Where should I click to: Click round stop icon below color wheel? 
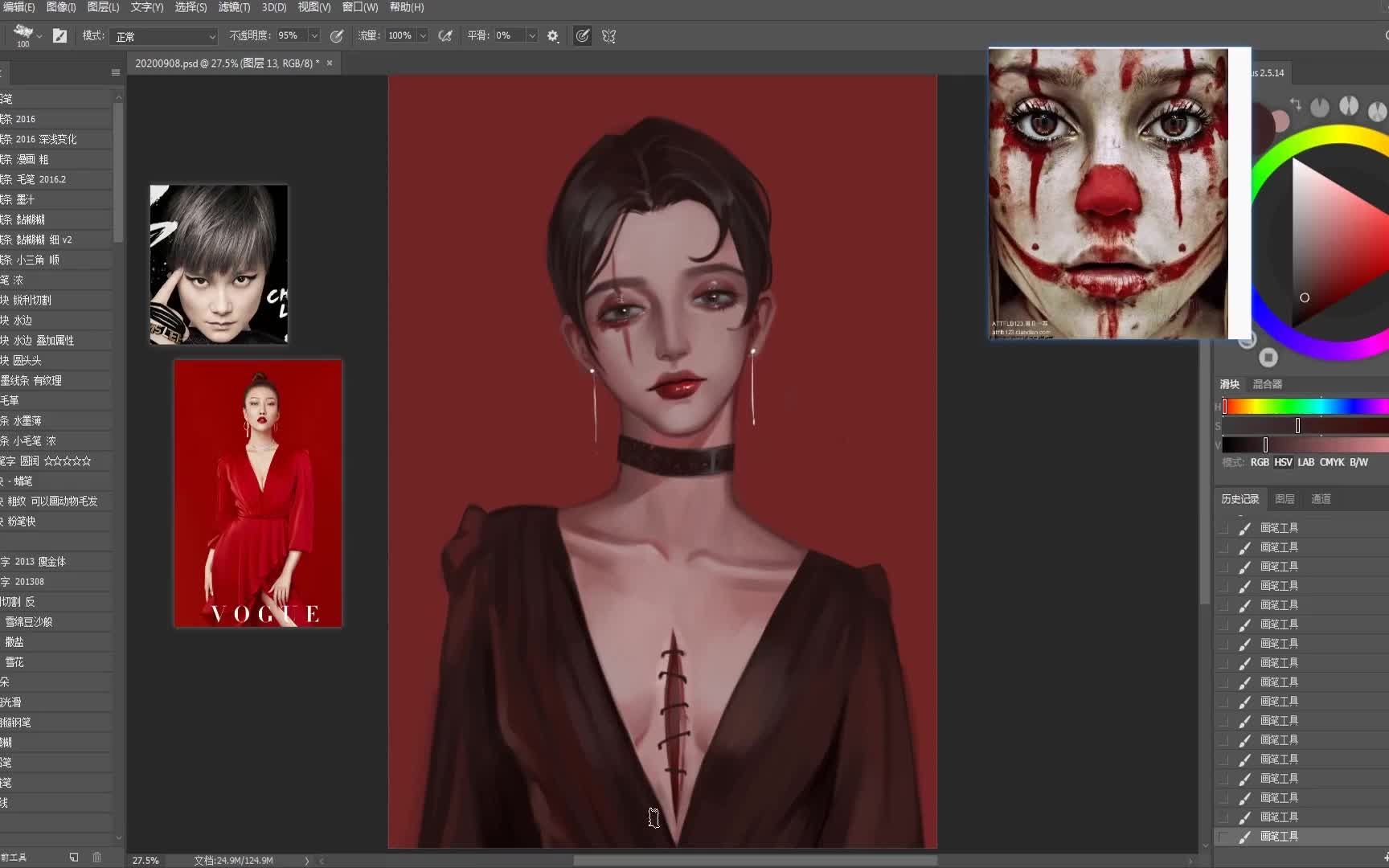pyautogui.click(x=1268, y=357)
